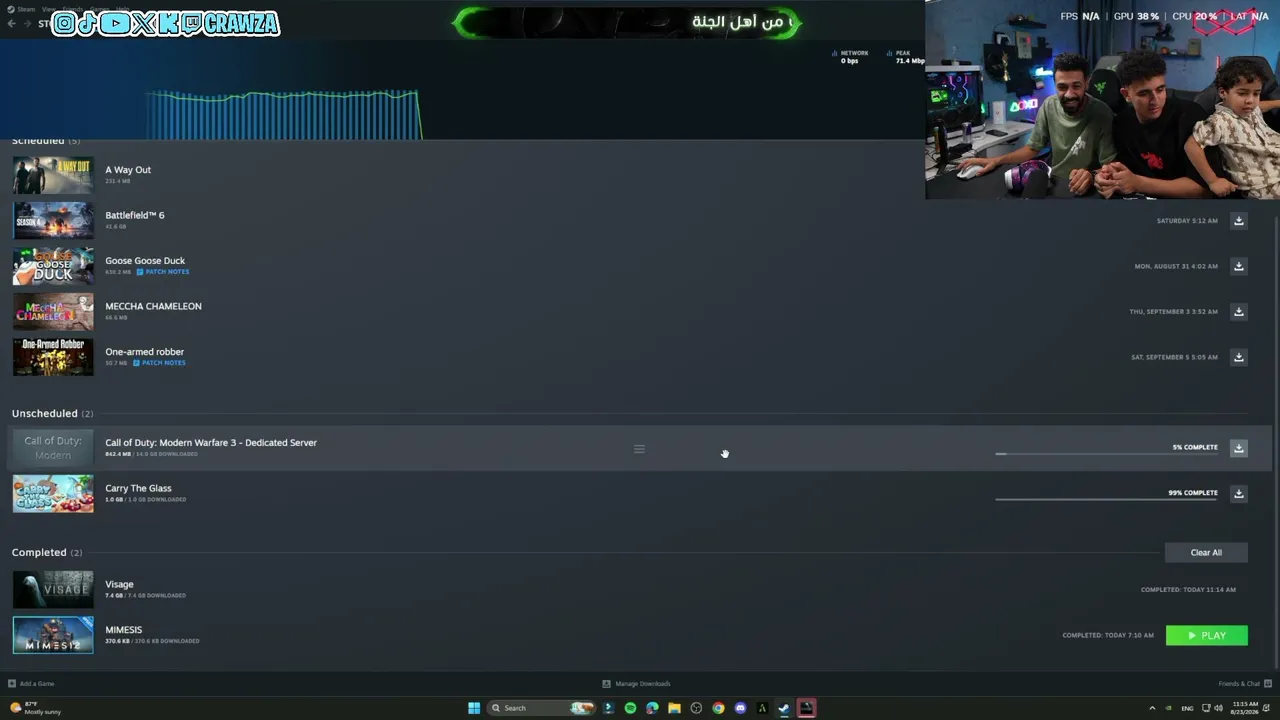
Task: Click the Steam back arrow
Action: point(11,23)
